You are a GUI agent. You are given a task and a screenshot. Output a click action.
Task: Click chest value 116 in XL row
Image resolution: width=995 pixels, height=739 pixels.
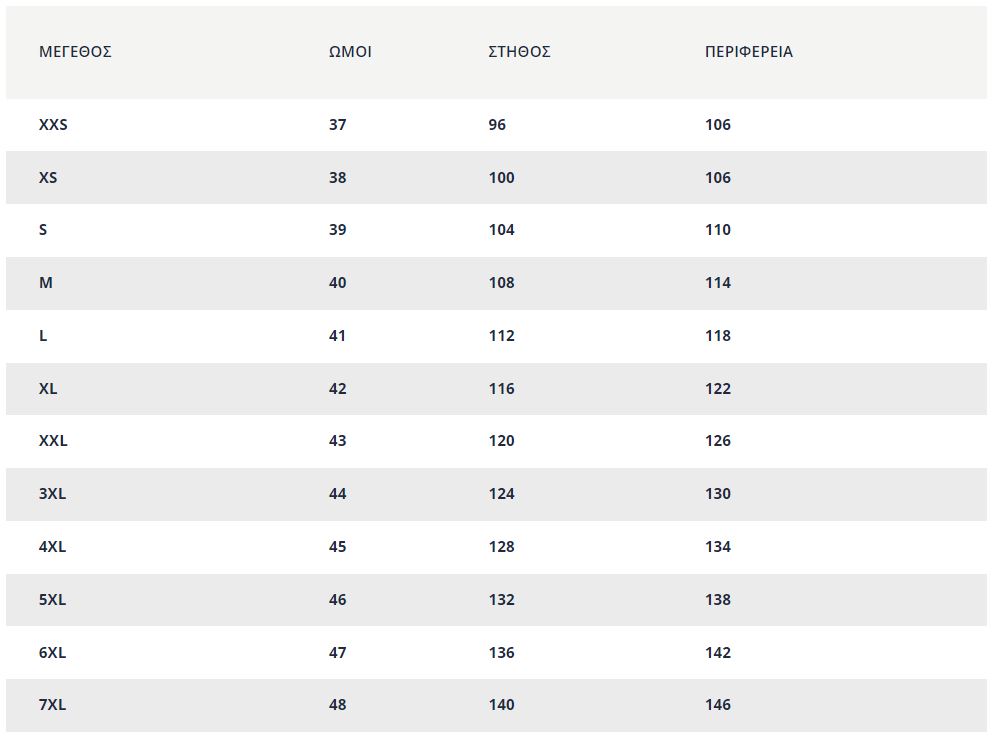click(501, 389)
